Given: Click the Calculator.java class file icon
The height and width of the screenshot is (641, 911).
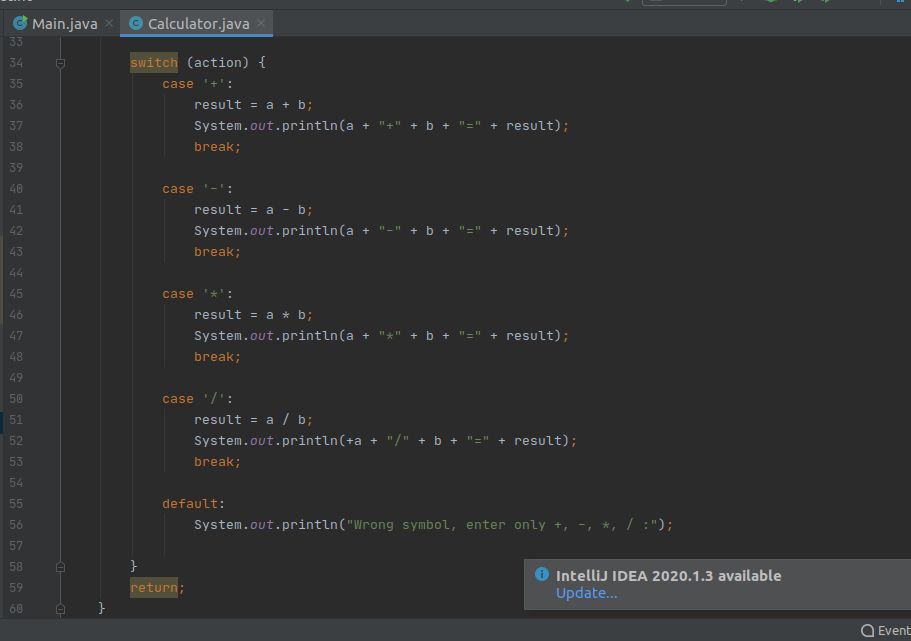Looking at the screenshot, I should click(x=136, y=23).
